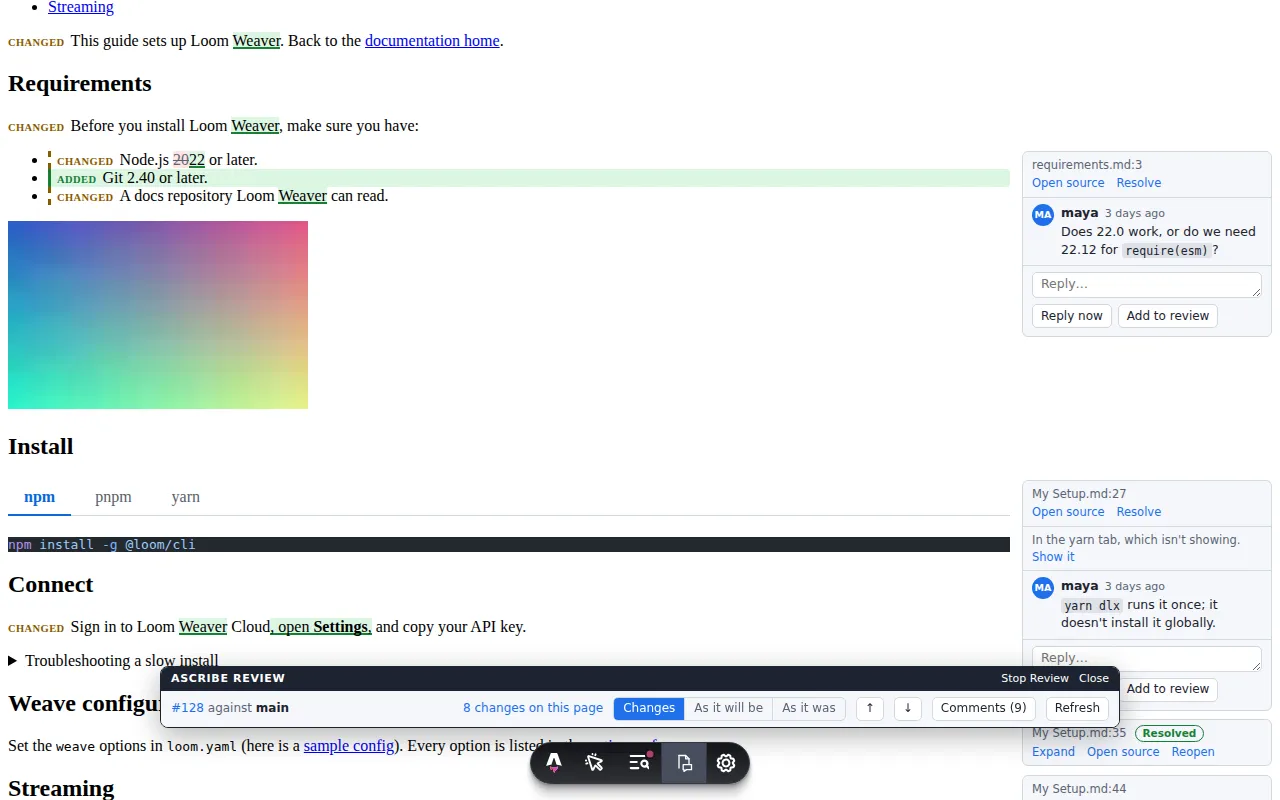Focus the Reply field under yarn dlx comment
1280x800 pixels.
pos(1146,658)
